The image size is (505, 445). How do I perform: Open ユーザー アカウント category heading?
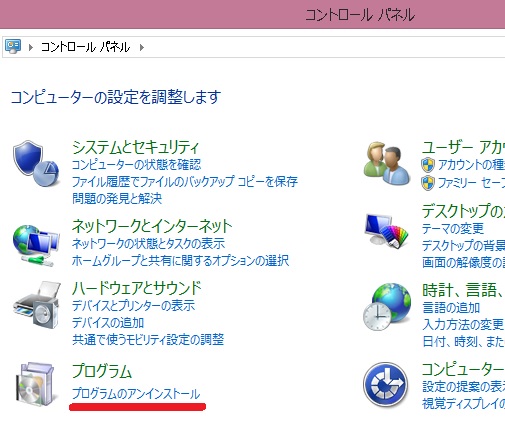(x=463, y=147)
